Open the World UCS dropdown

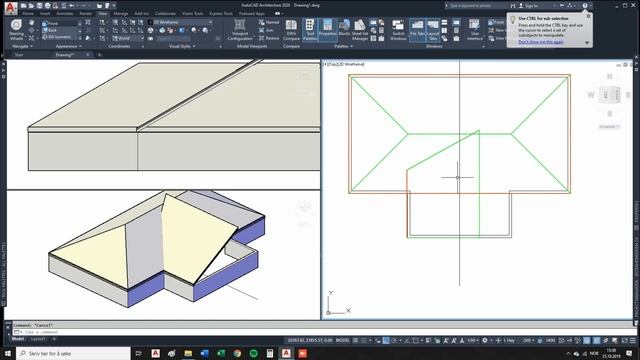tap(128, 38)
